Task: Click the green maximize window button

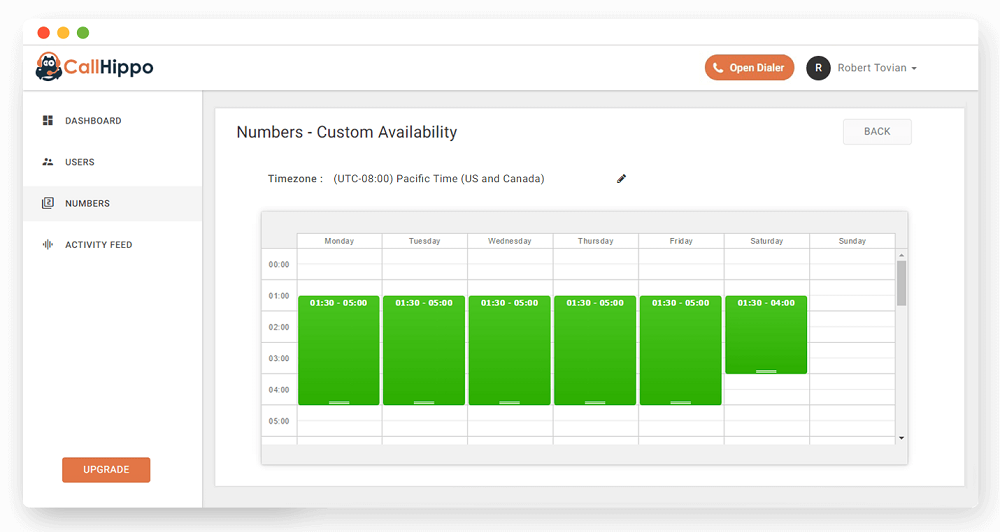Action: 83,33
